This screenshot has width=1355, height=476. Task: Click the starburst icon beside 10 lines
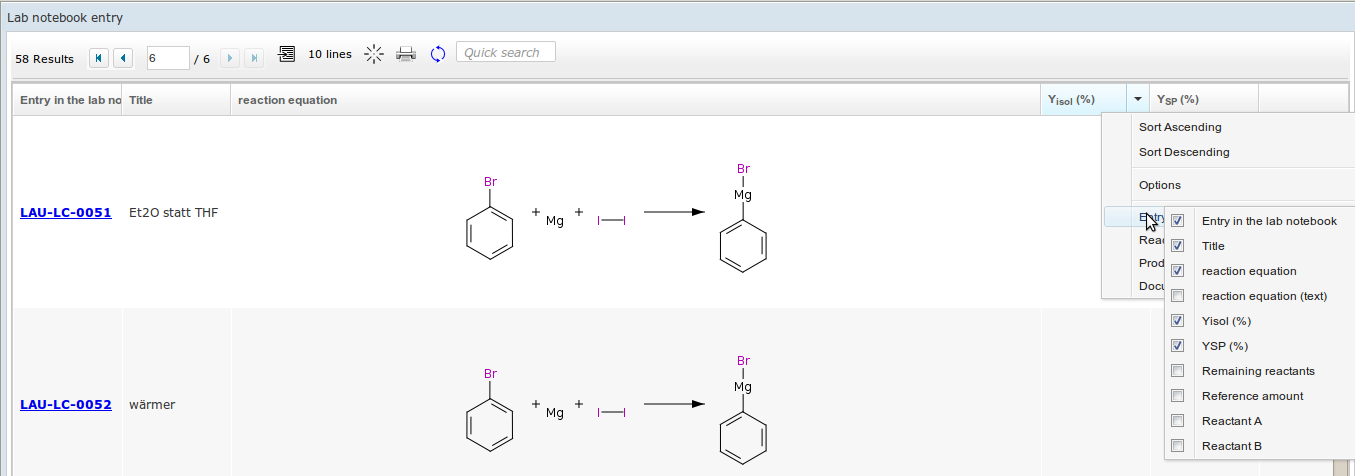[374, 54]
